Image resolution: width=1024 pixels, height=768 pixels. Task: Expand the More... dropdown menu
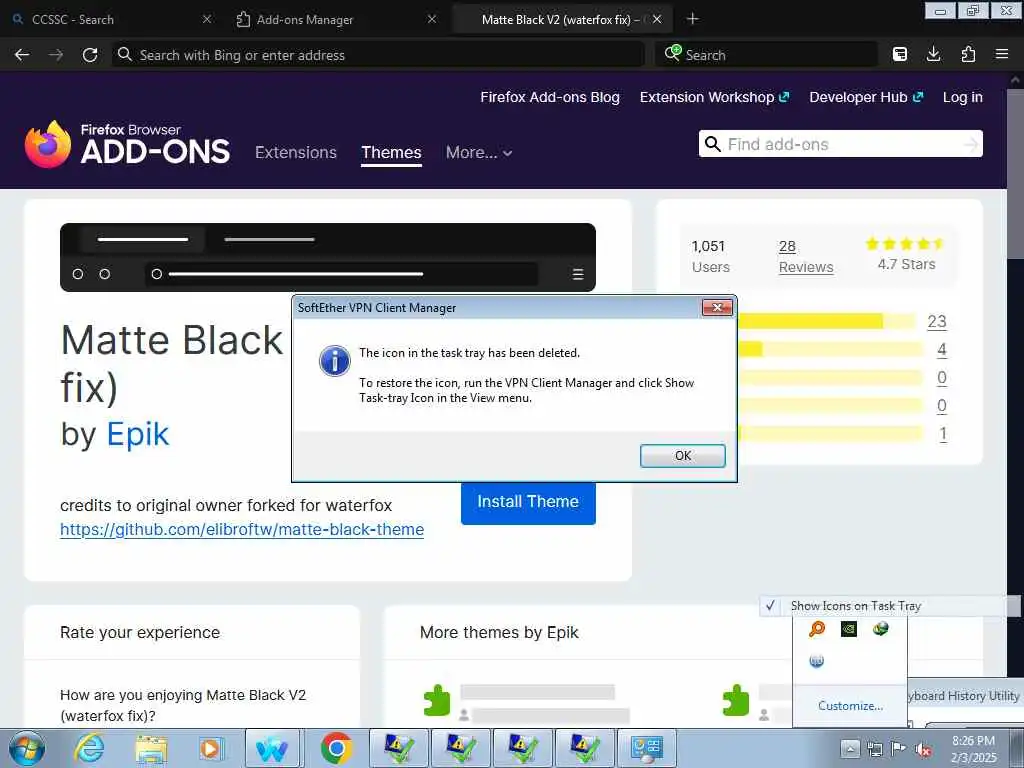coord(479,153)
